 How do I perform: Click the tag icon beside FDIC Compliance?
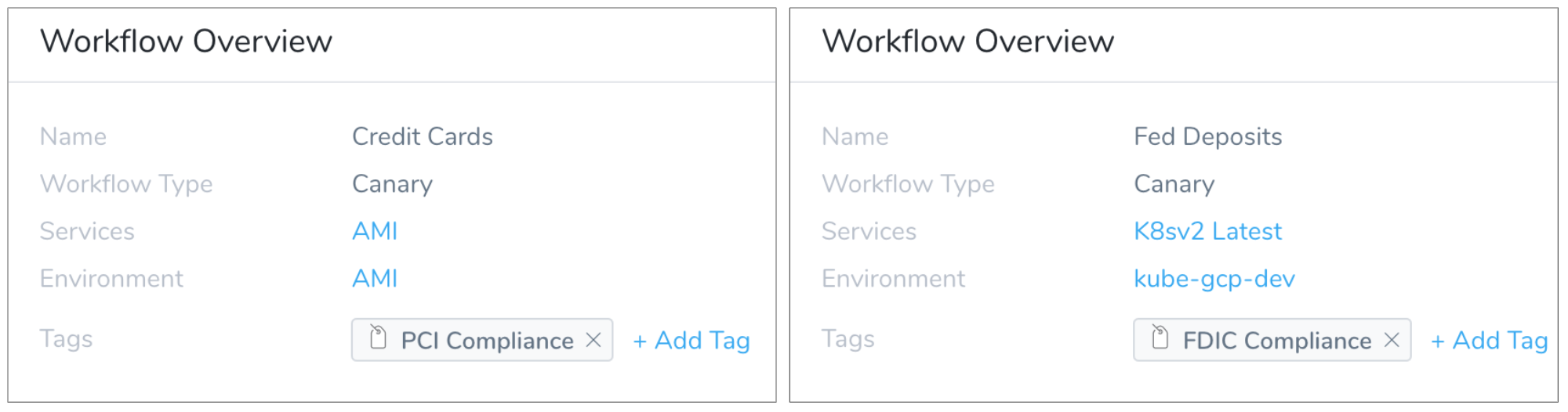[x=1160, y=338]
